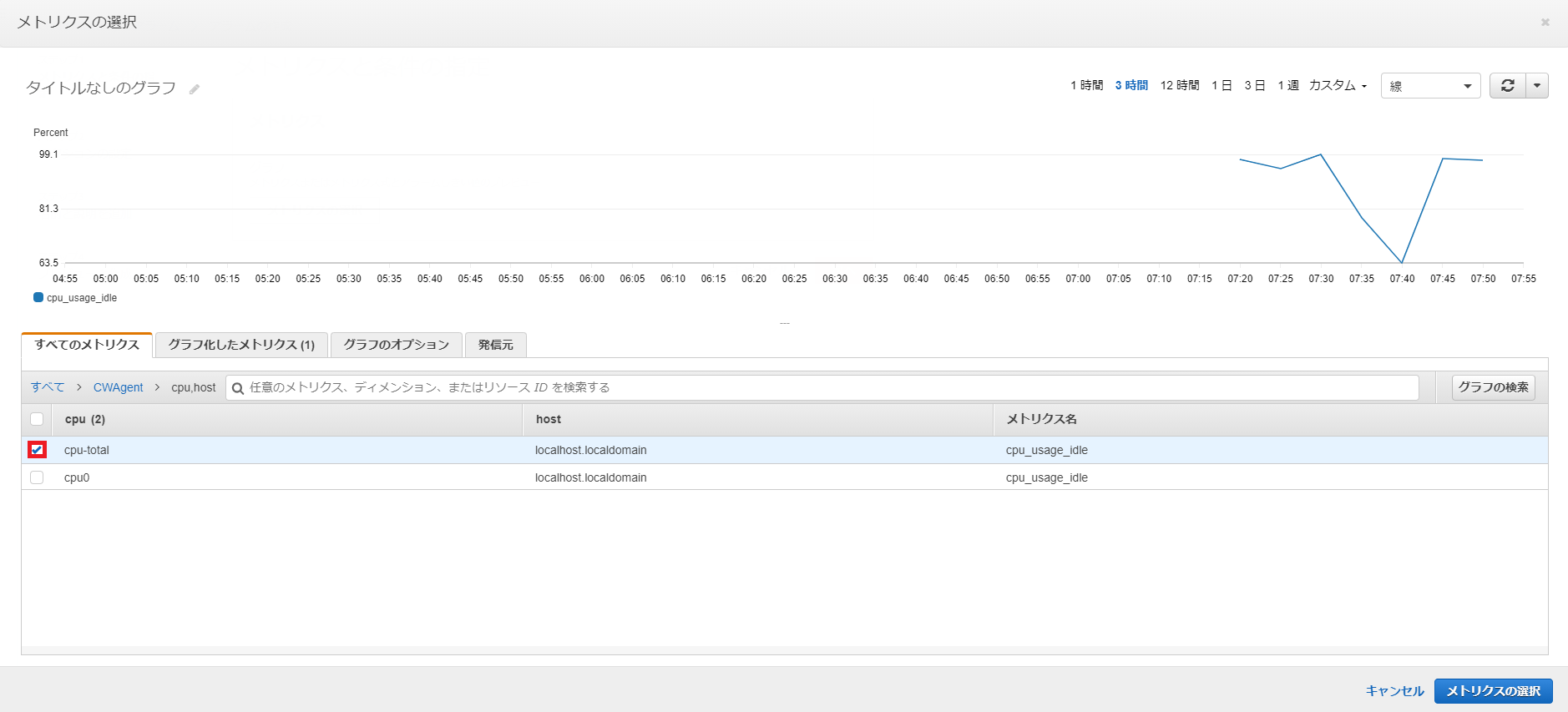Click the キャンセル link

coord(1394,691)
